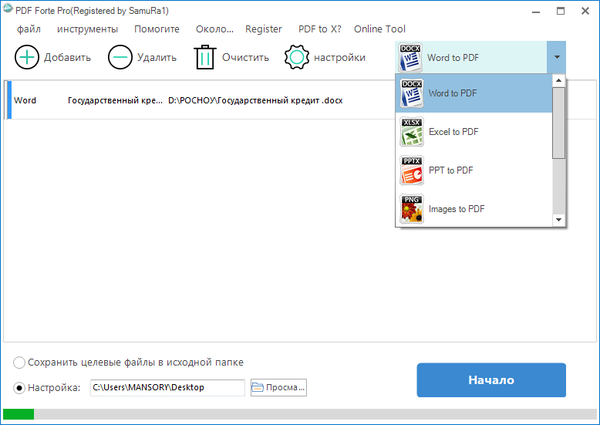Click the Просма... browse button

[x=279, y=388]
